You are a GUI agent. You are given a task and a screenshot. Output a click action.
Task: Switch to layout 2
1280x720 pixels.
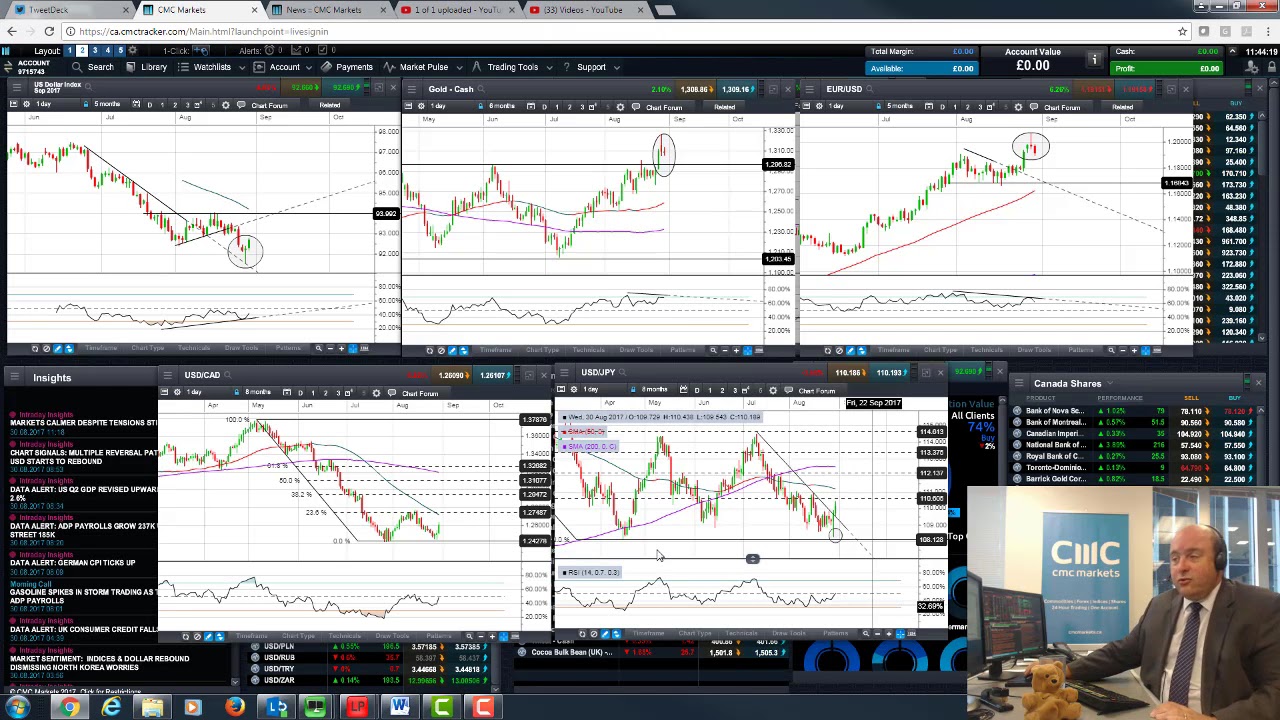tap(82, 51)
